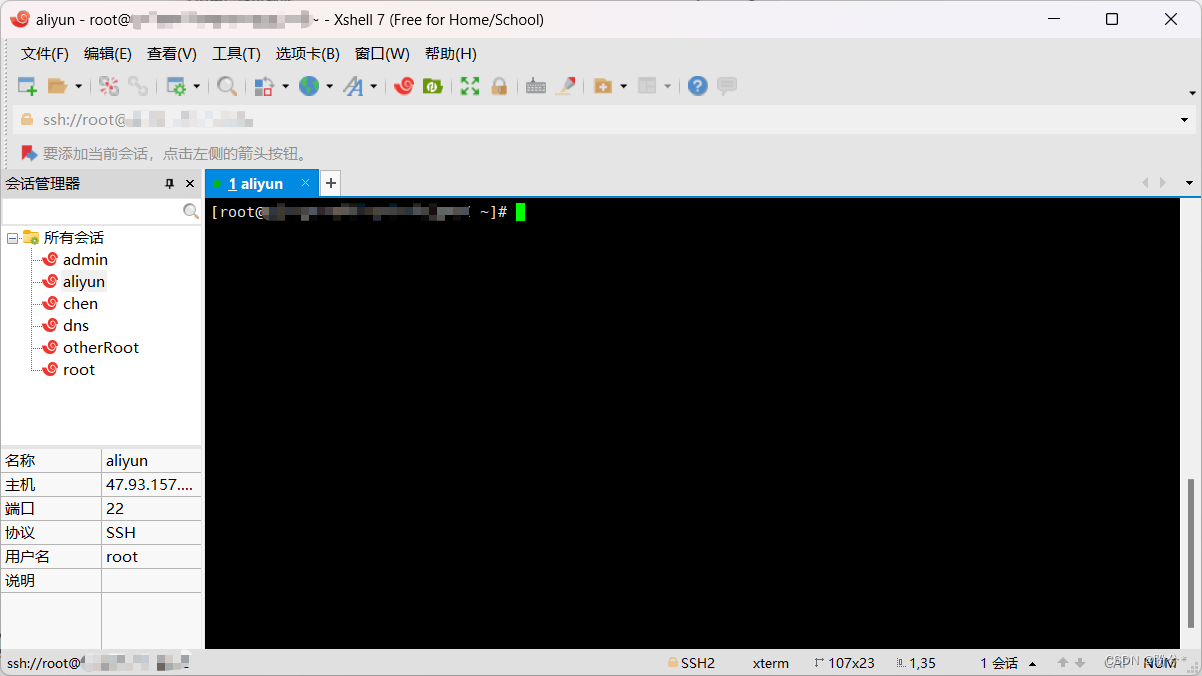The height and width of the screenshot is (676, 1202).
Task: Click the SSH2 status bar entry
Action: click(x=691, y=663)
